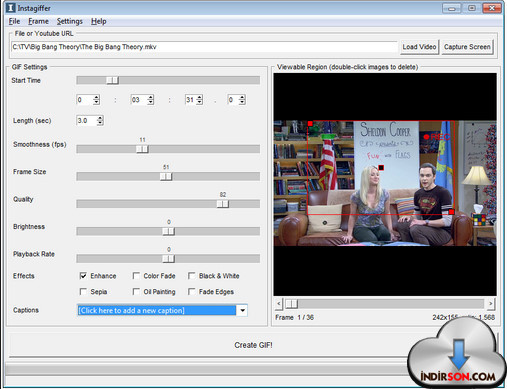Screen dimensions: 507x389
Task: Increase Length seconds with up arrow
Action: pos(100,118)
